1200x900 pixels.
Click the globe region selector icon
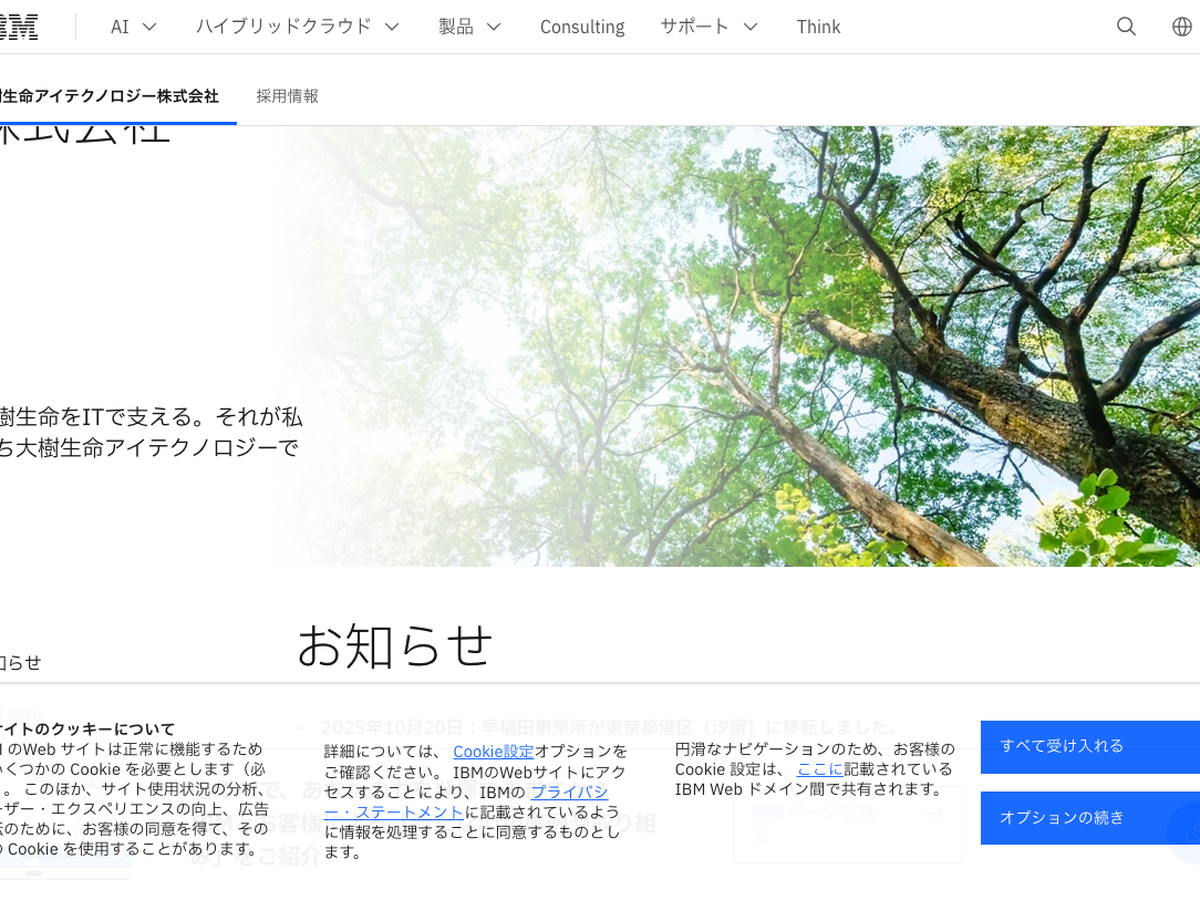coord(1182,27)
